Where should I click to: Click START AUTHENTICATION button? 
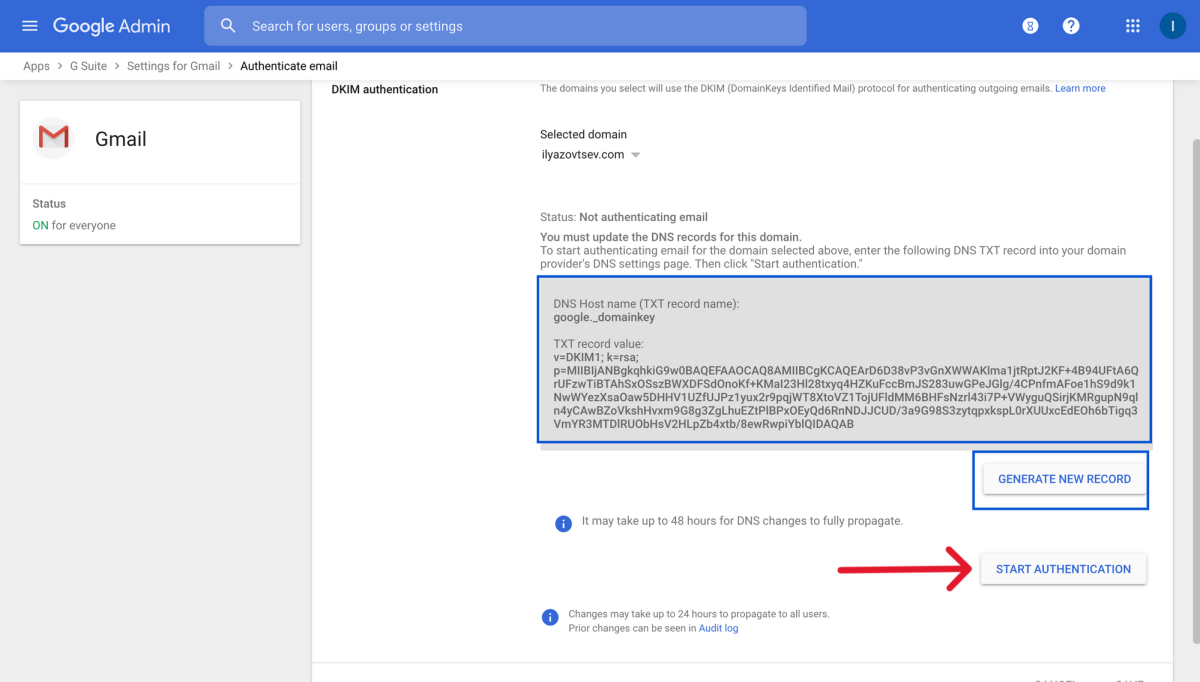[x=1063, y=569]
